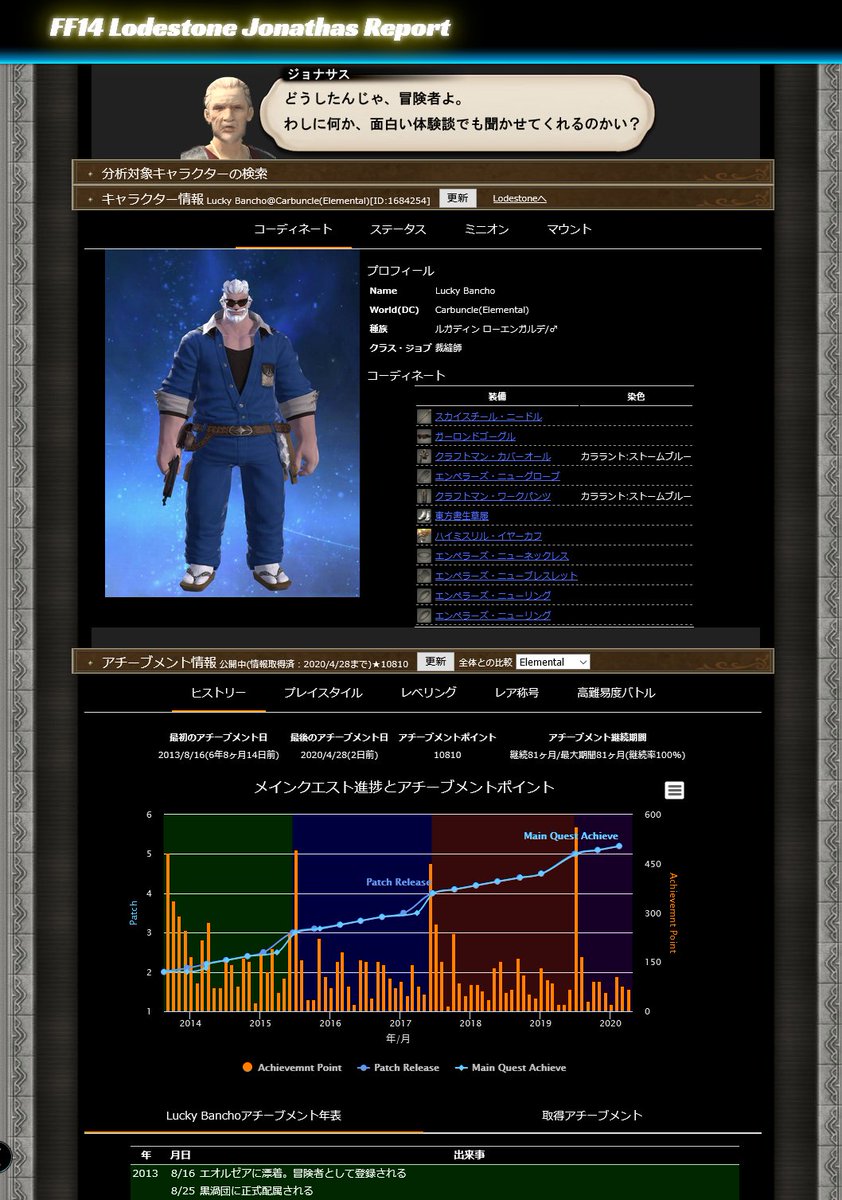This screenshot has width=842, height=1200.
Task: Click the クラフトマン・カバーオール item icon
Action: [424, 456]
